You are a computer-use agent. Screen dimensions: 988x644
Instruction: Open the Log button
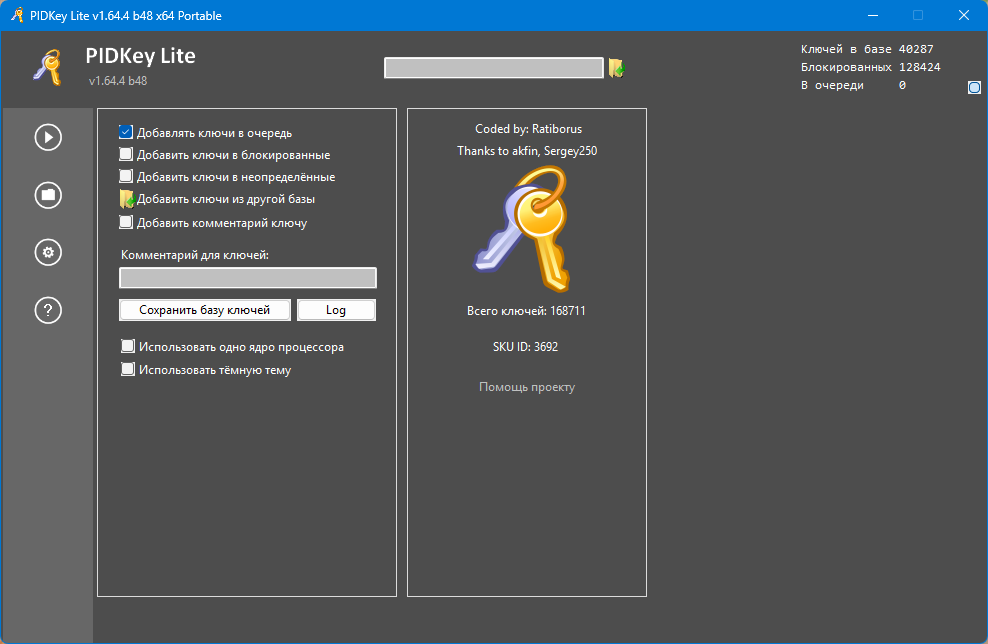(x=336, y=310)
